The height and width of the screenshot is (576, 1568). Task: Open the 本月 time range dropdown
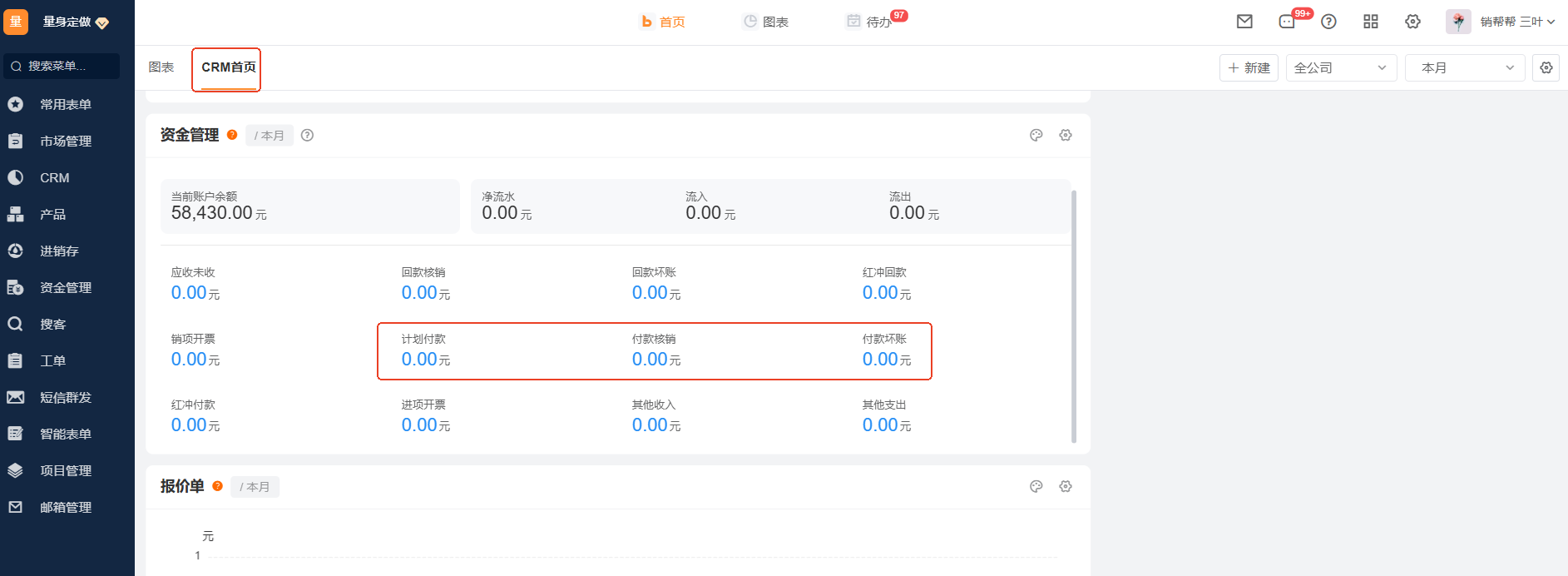coord(1464,67)
